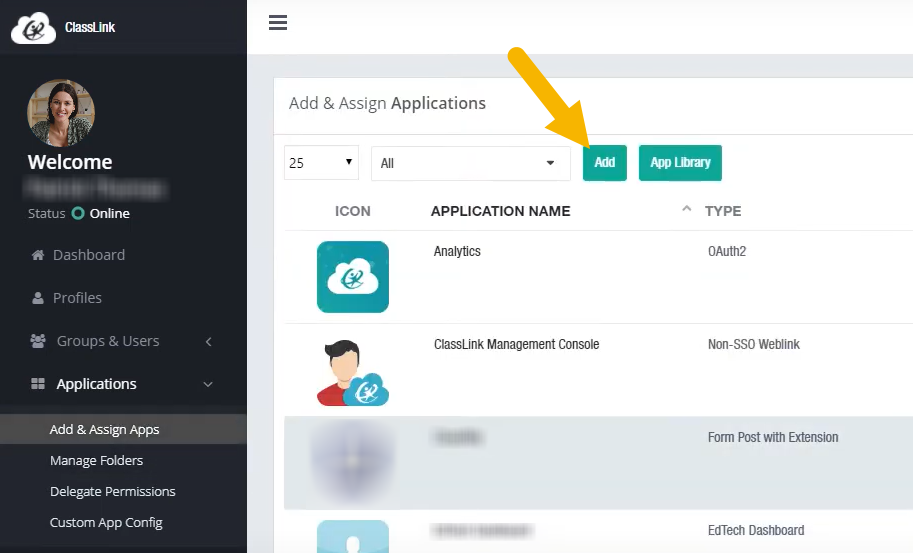Click the Dashboard home icon
The width and height of the screenshot is (913, 553).
(x=38, y=255)
